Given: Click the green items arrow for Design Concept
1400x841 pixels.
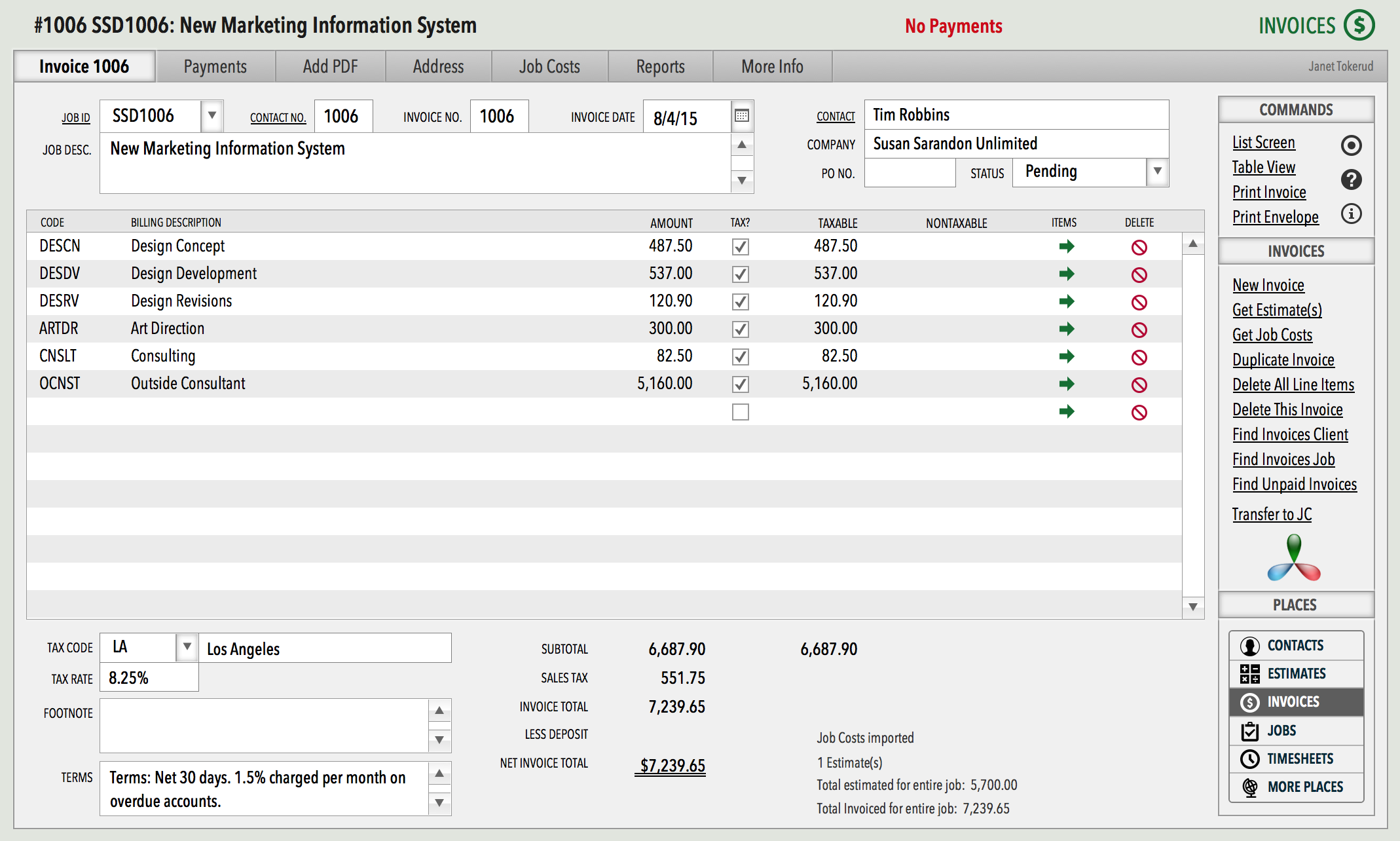Looking at the screenshot, I should click(1067, 246).
